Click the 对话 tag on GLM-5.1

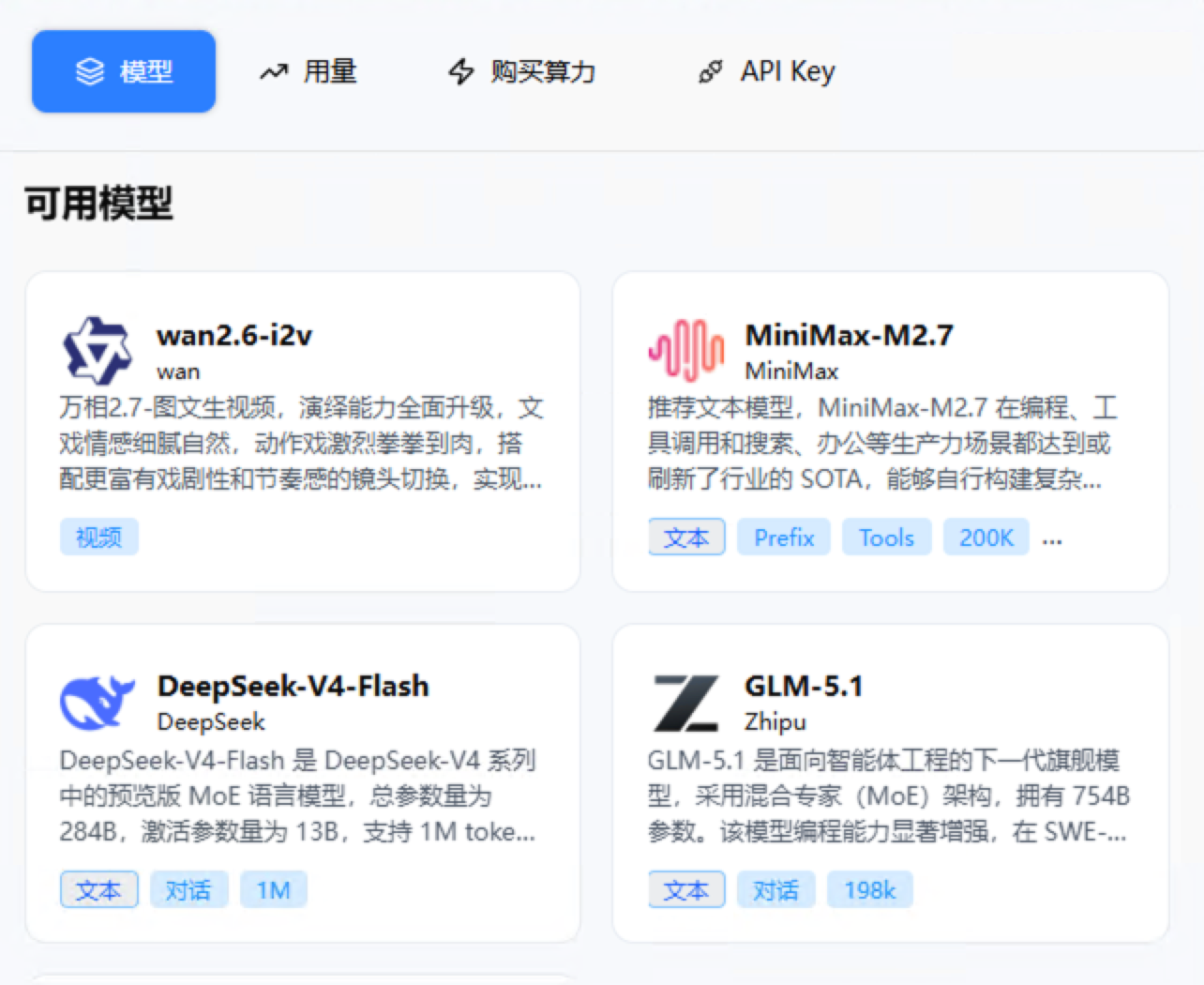pos(776,889)
